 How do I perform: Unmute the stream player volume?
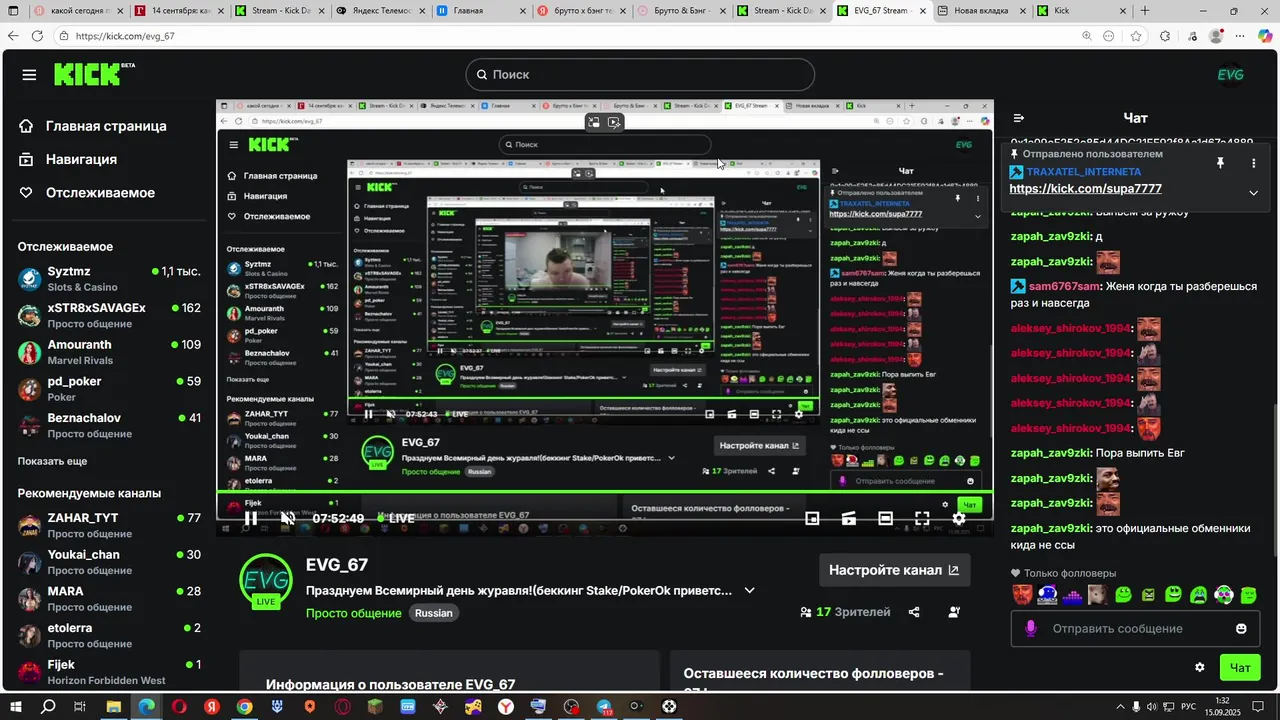pyautogui.click(x=288, y=518)
